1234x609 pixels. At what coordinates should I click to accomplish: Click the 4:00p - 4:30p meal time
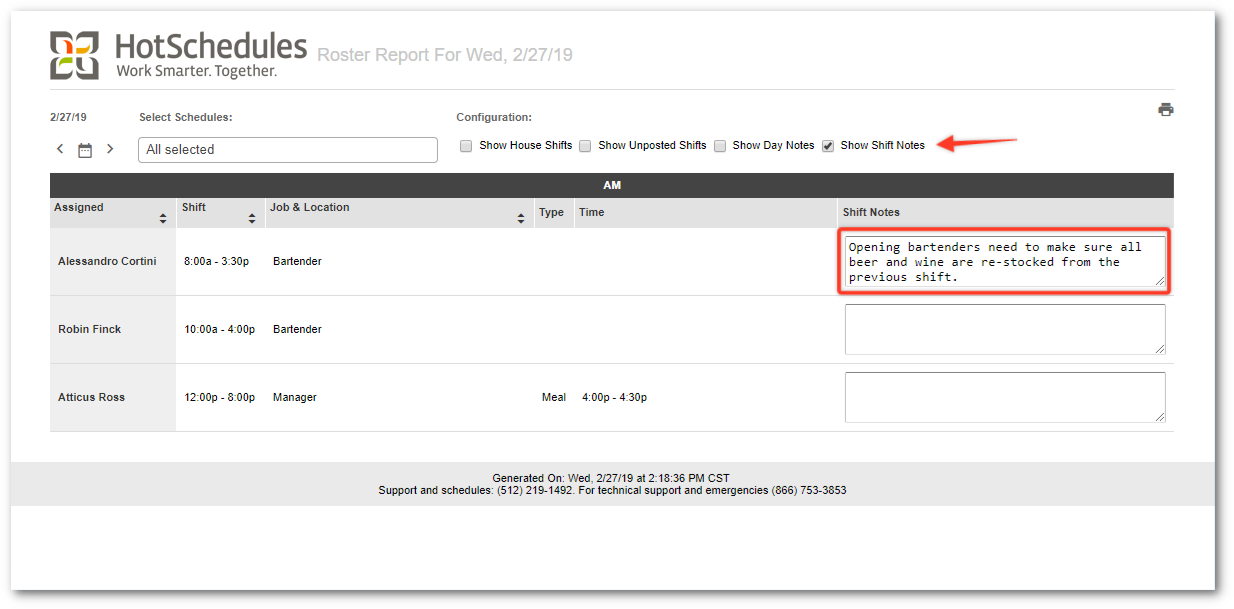(614, 397)
